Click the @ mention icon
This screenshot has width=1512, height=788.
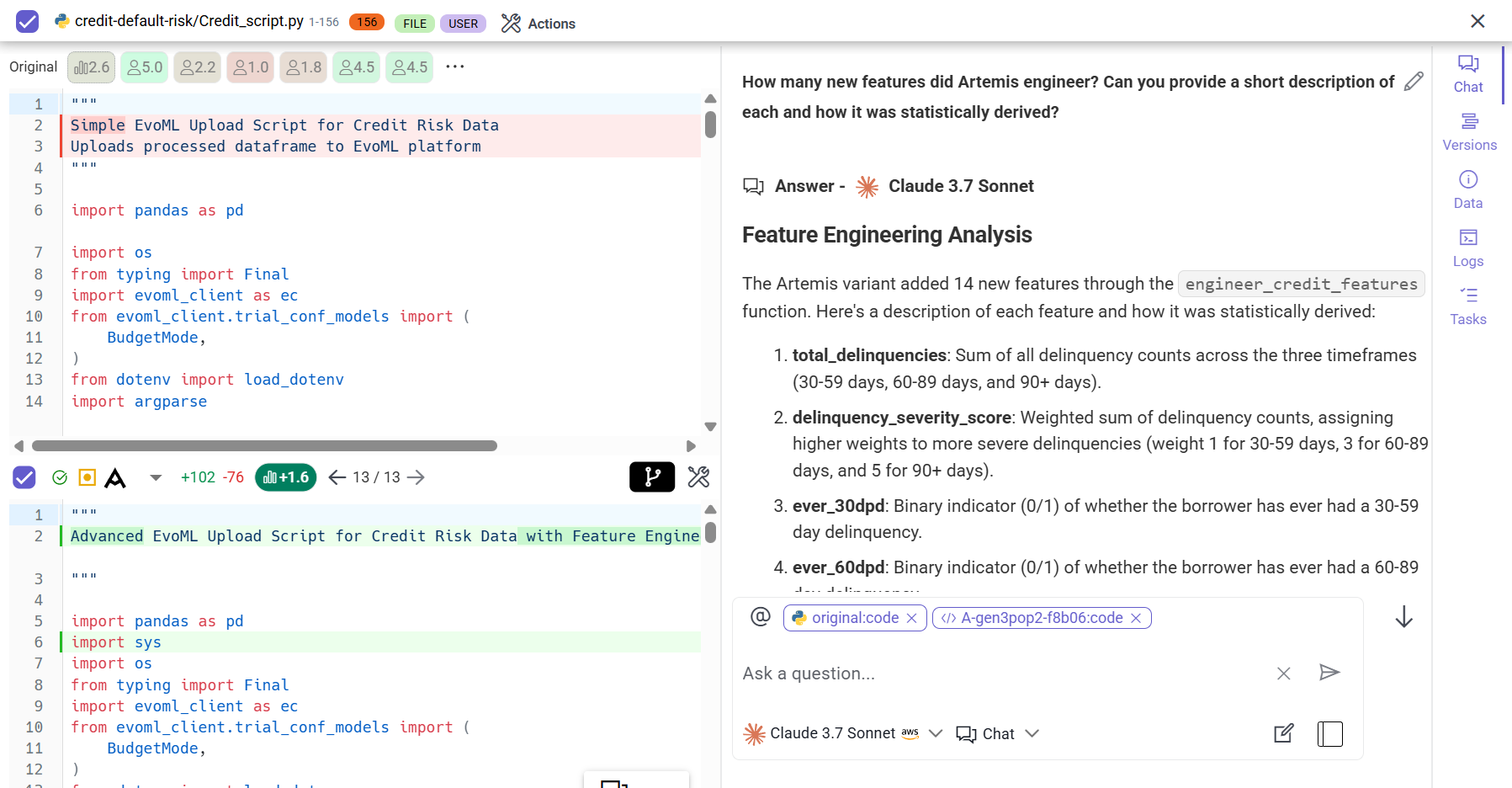coord(761,617)
